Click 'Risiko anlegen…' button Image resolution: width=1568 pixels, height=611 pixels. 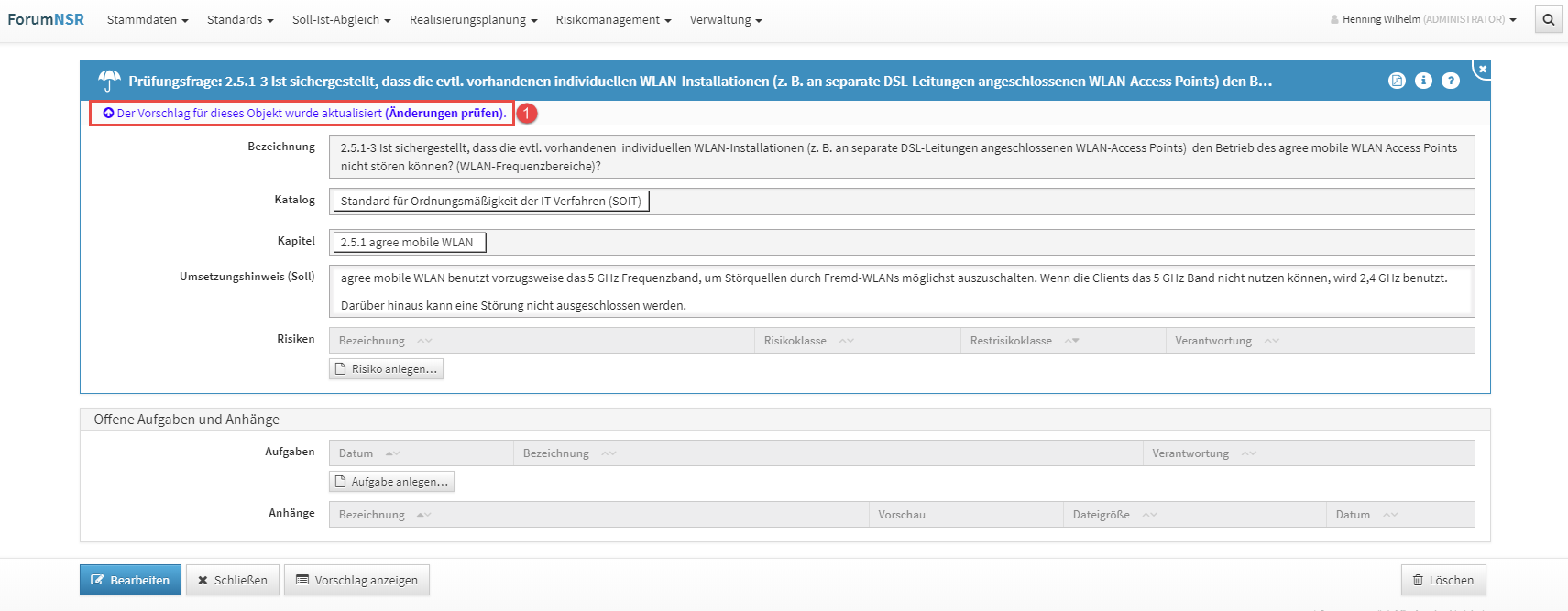386,369
